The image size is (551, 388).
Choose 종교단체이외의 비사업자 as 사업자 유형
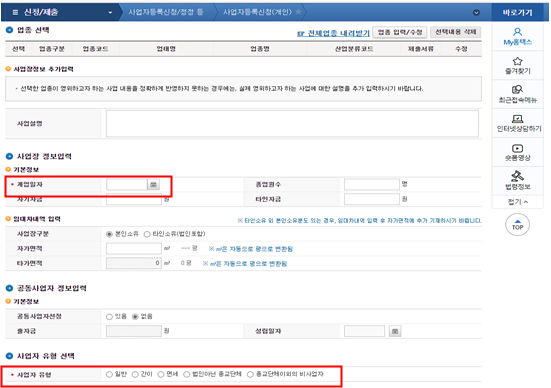tap(250, 375)
